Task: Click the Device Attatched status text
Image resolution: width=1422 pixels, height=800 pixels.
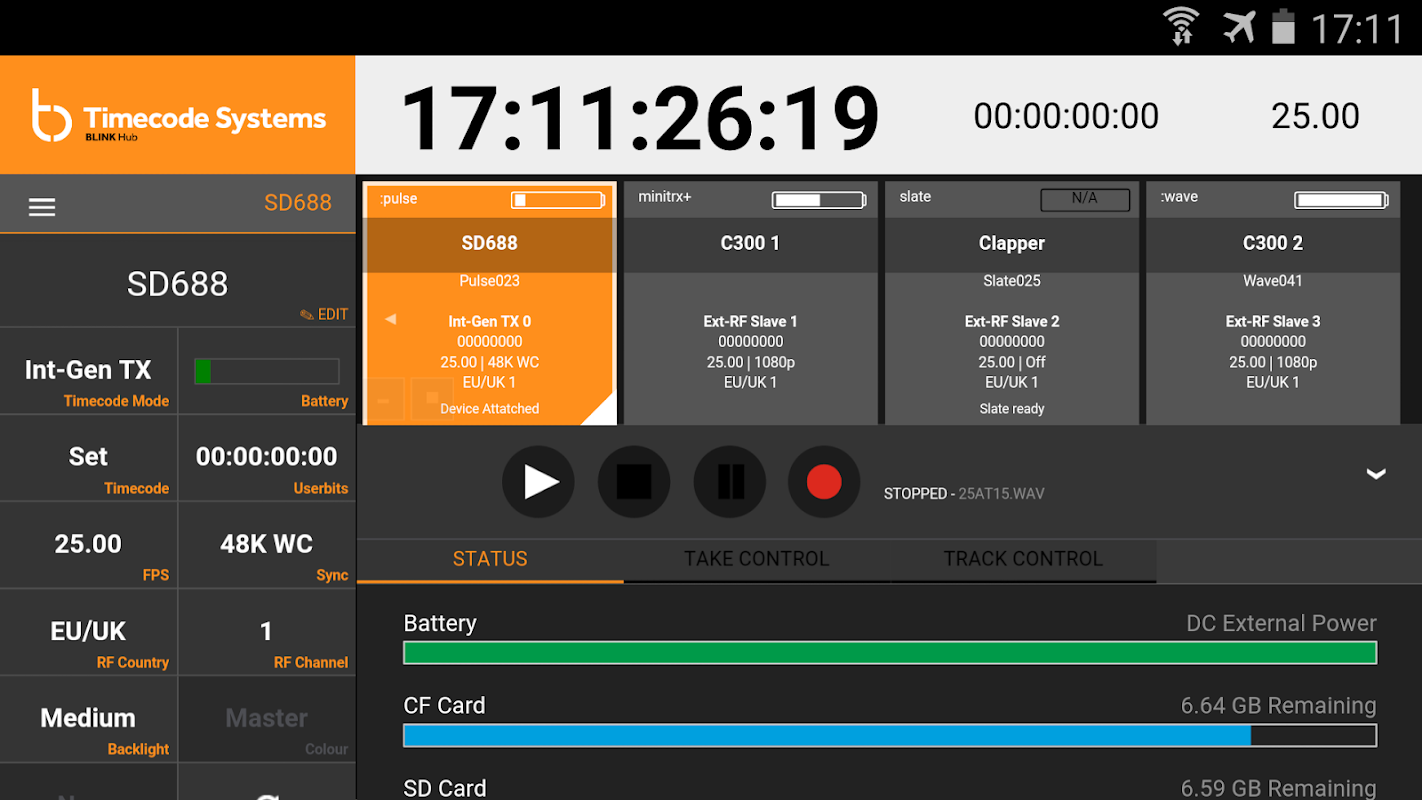Action: [x=489, y=409]
